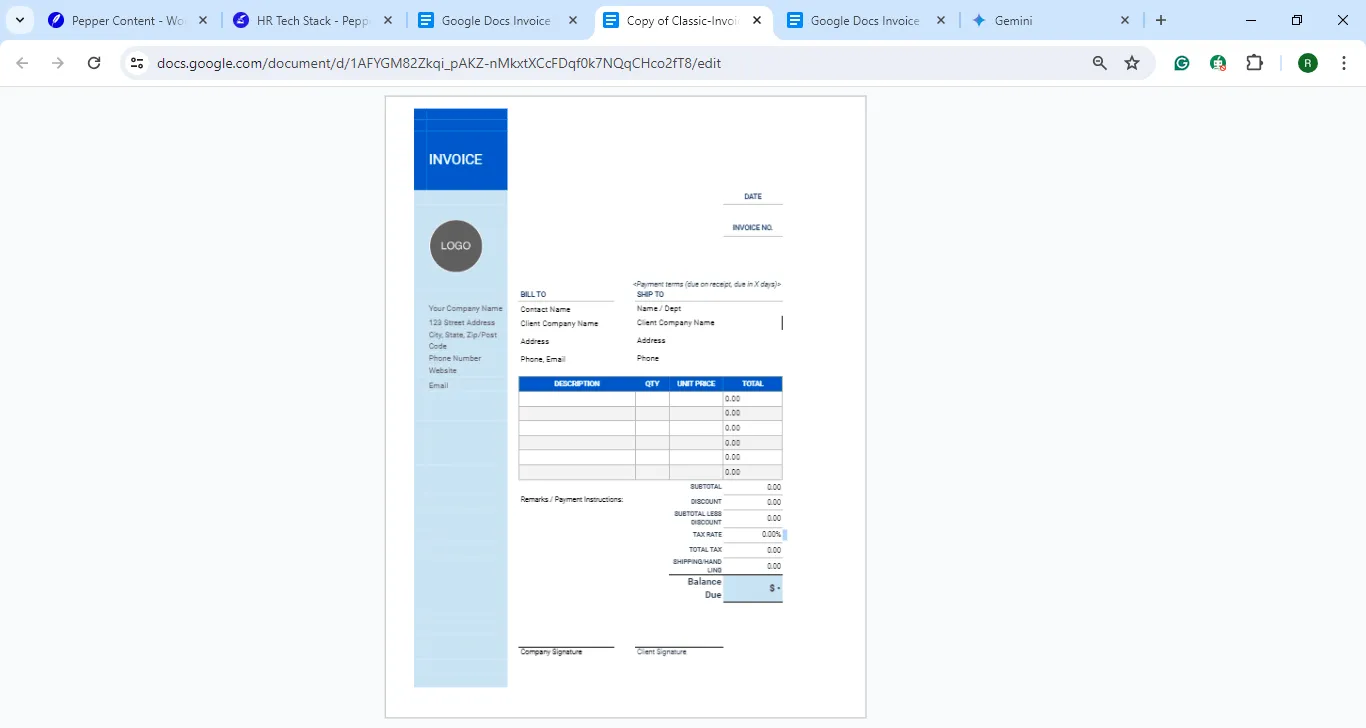Viewport: 1366px width, 728px height.
Task: Close the Gemini tab
Action: point(1125,20)
